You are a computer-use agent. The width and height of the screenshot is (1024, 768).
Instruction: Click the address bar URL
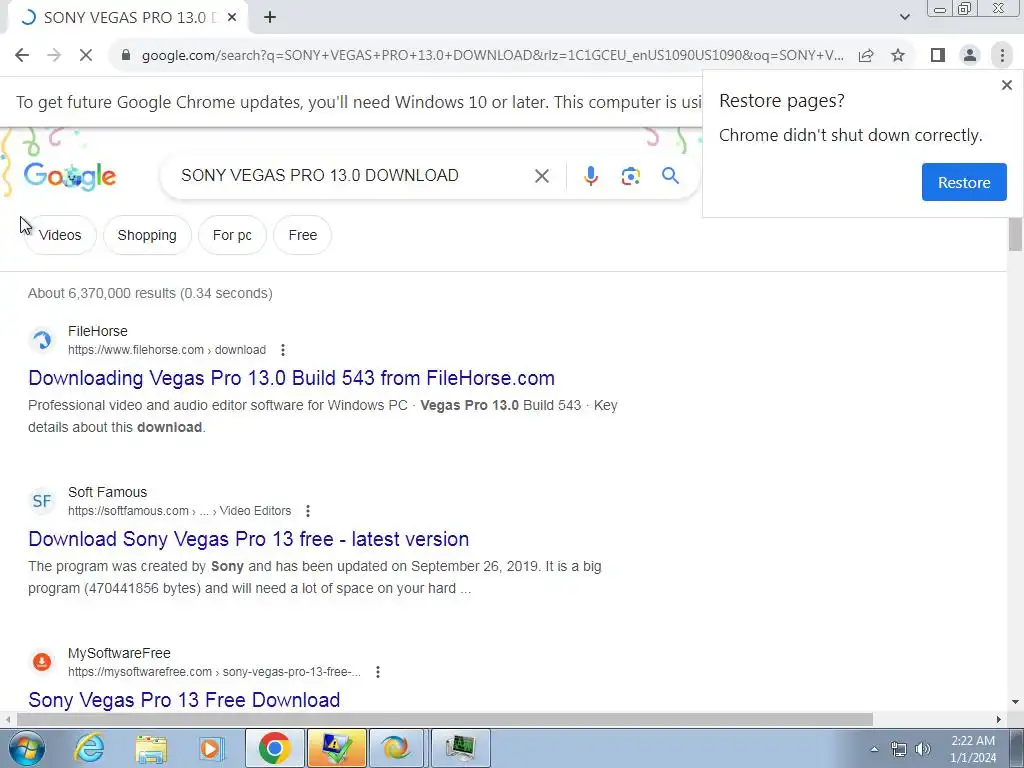[492, 56]
